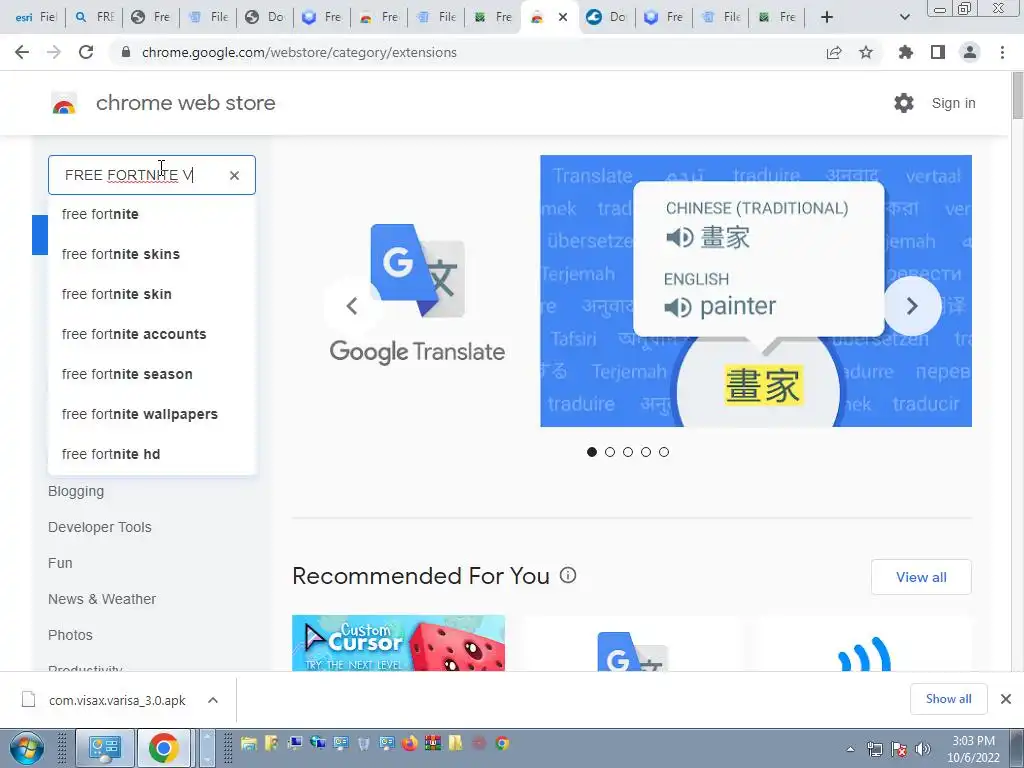The height and width of the screenshot is (768, 1024).
Task: Open the Firefox icon in the taskbar quick launch
Action: 409,743
